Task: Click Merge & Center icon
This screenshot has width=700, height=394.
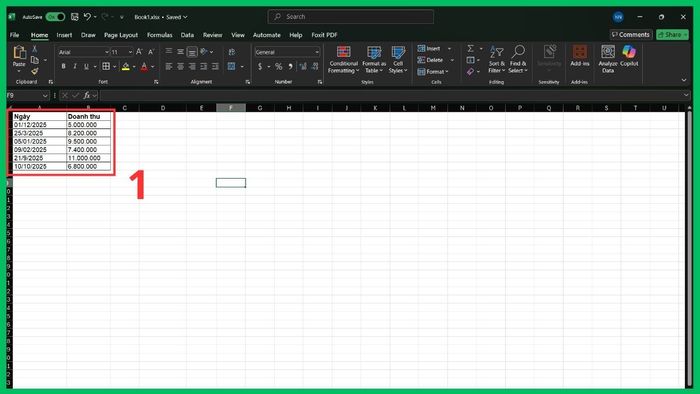Action: 231,66
